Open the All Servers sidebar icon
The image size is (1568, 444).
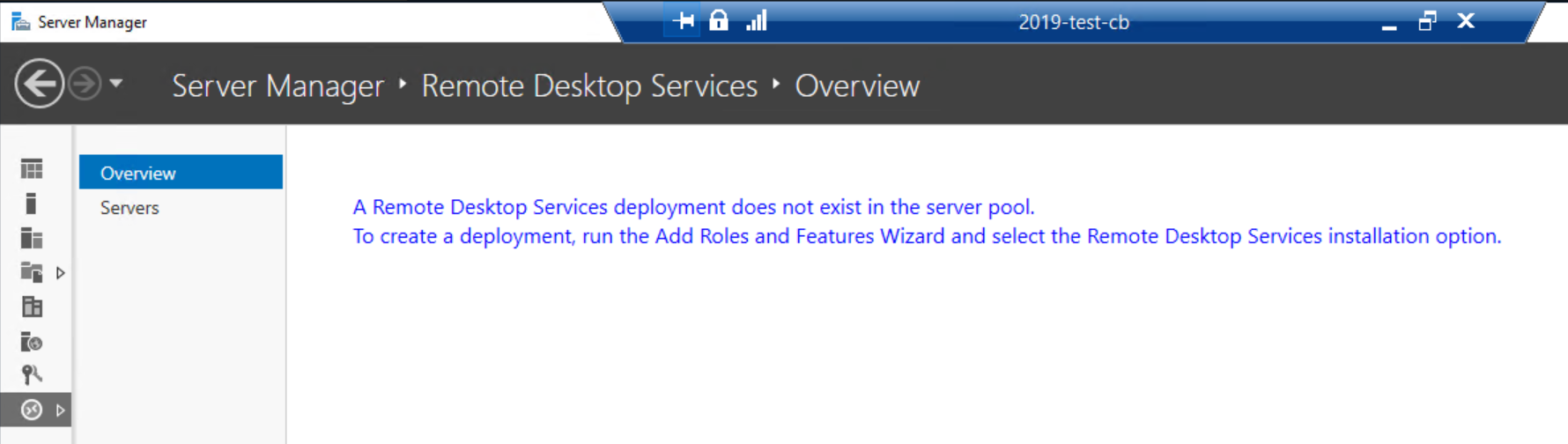click(32, 238)
